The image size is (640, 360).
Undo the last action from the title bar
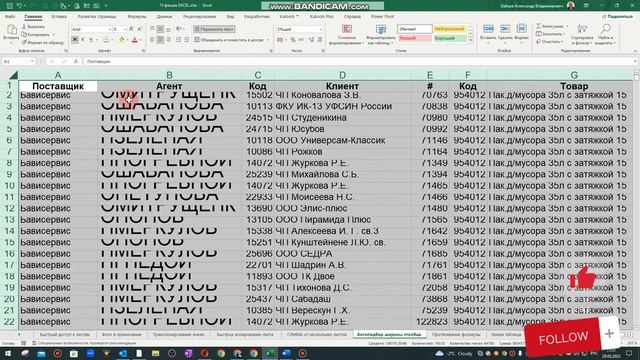click(x=19, y=6)
